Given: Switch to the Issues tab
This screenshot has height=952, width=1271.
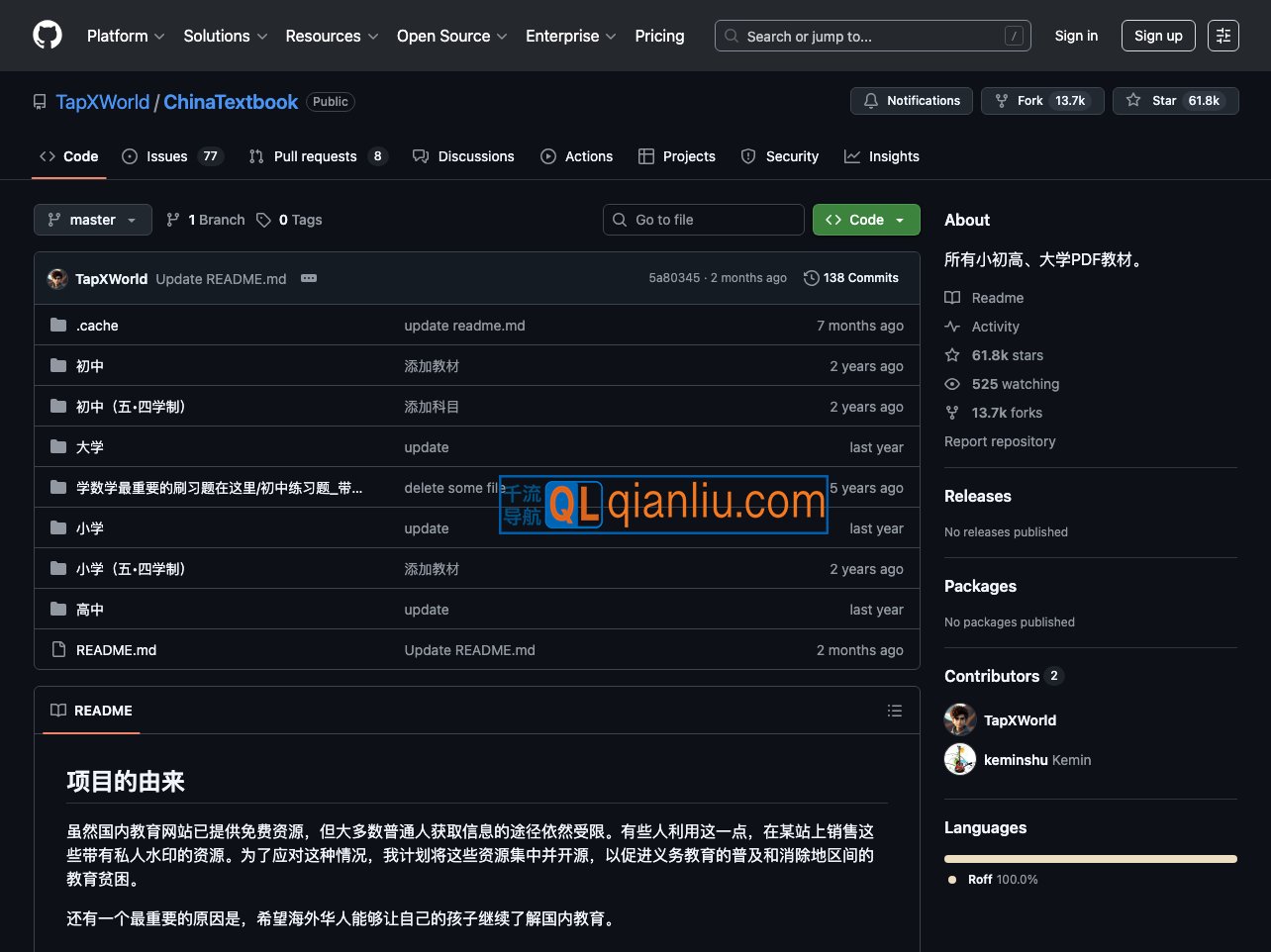Looking at the screenshot, I should (164, 156).
